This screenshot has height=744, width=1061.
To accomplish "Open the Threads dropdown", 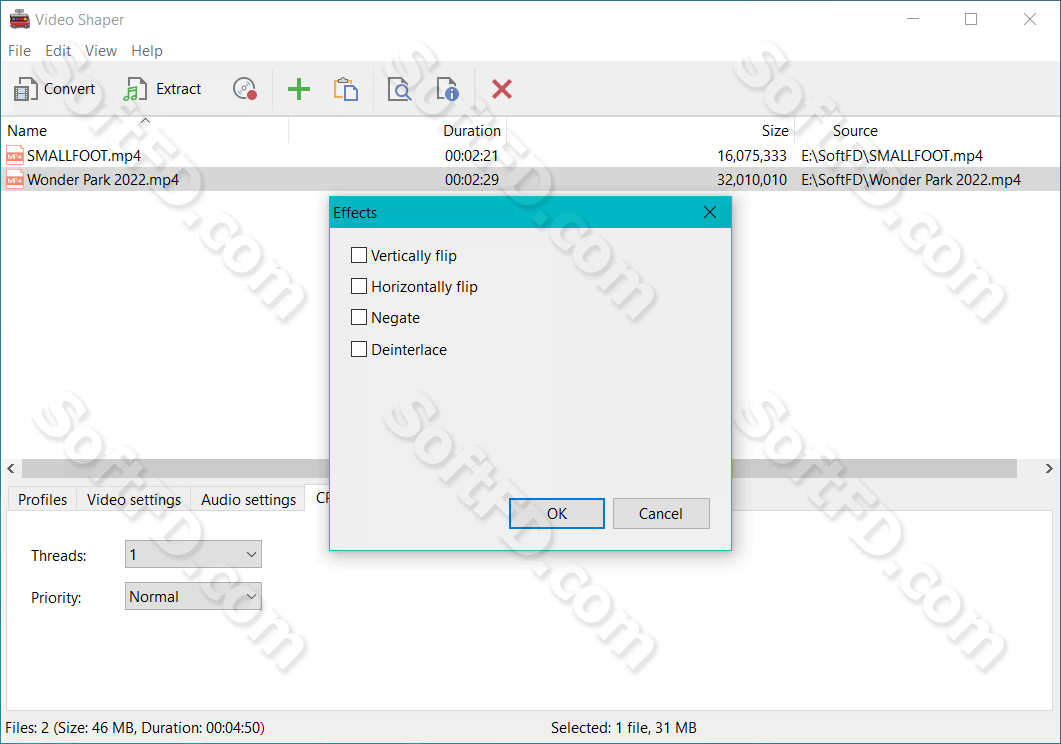I will click(x=194, y=555).
